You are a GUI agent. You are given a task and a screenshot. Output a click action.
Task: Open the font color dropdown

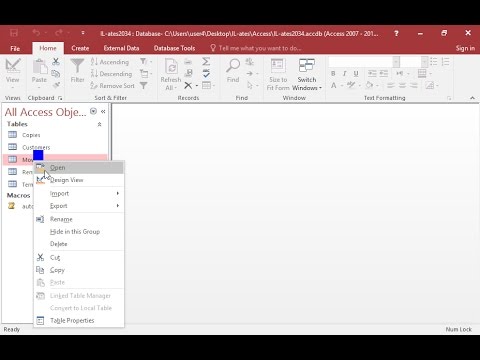342,86
